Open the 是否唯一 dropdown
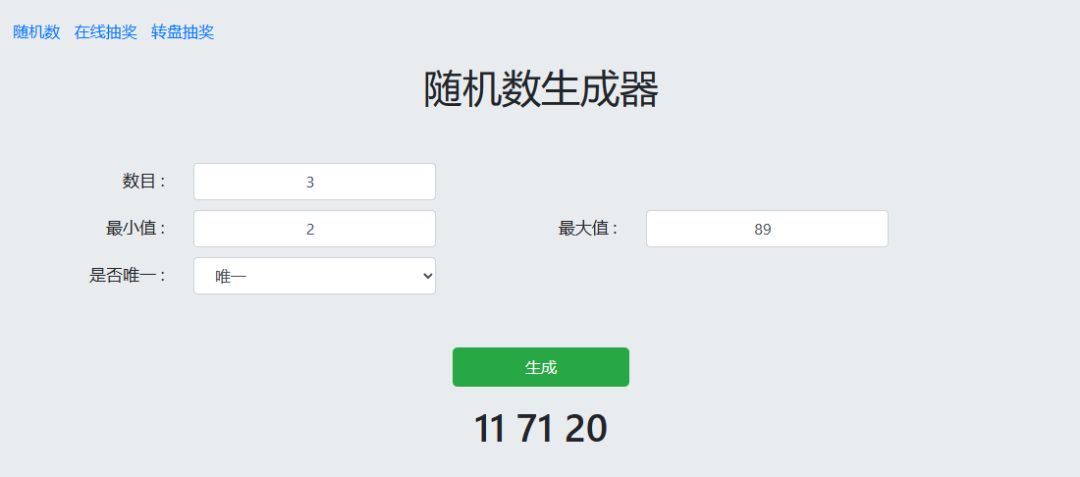 pyautogui.click(x=314, y=276)
